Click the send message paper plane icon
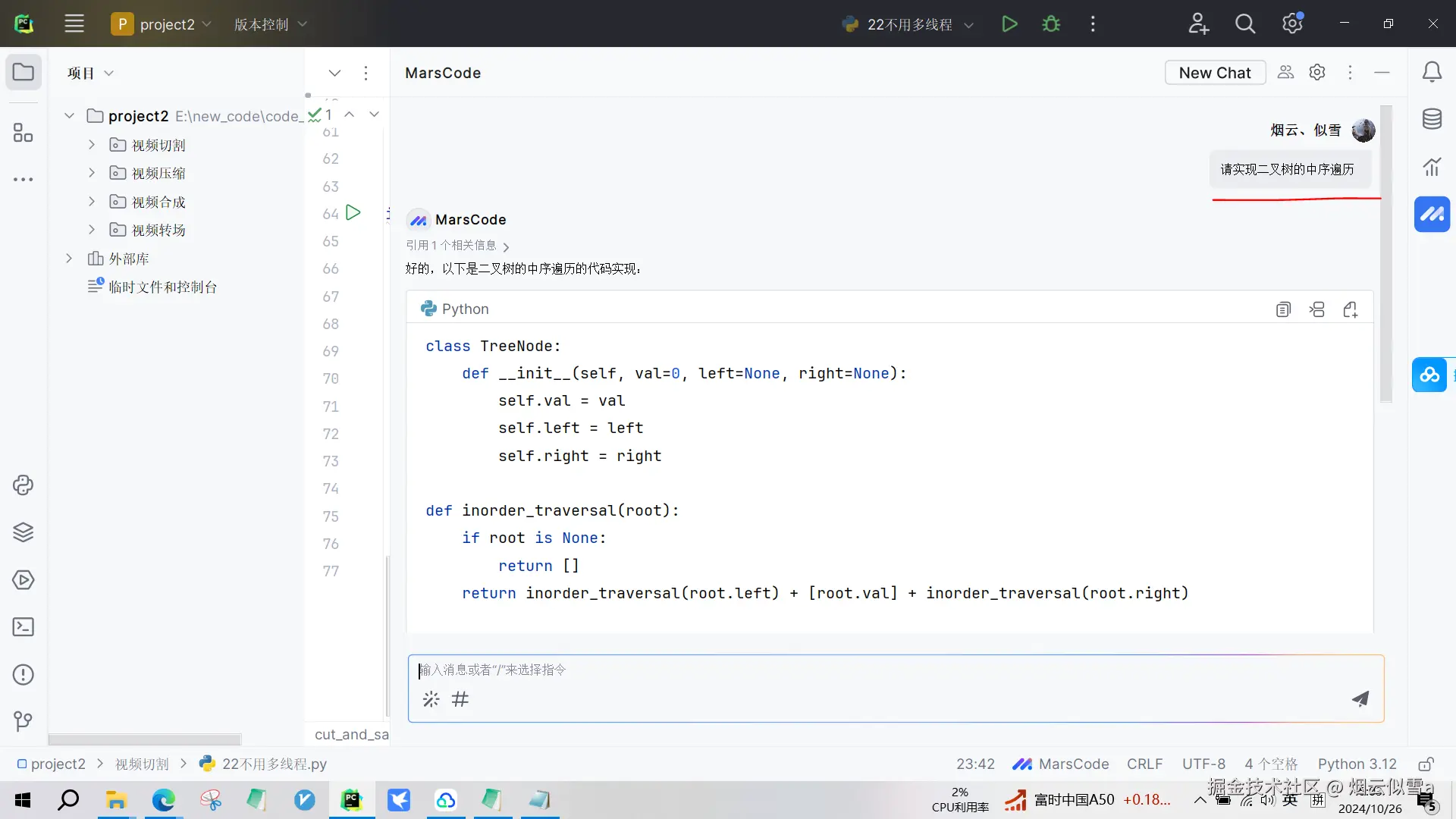The image size is (1456, 819). click(1360, 698)
